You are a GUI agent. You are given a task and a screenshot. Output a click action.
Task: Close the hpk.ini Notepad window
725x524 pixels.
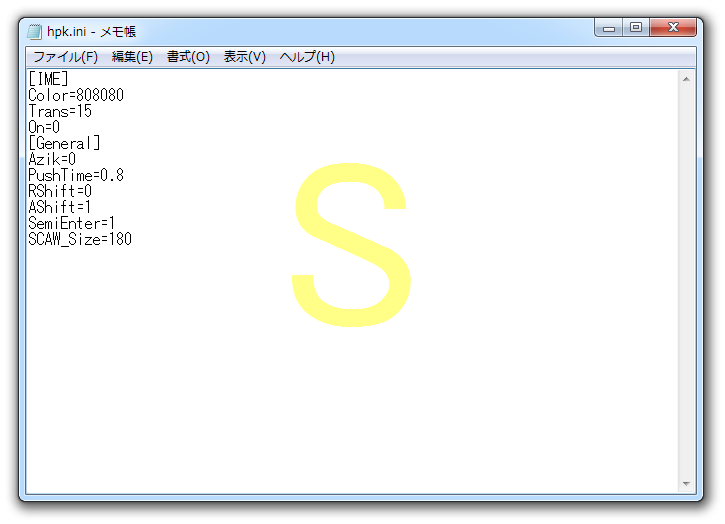click(x=673, y=28)
